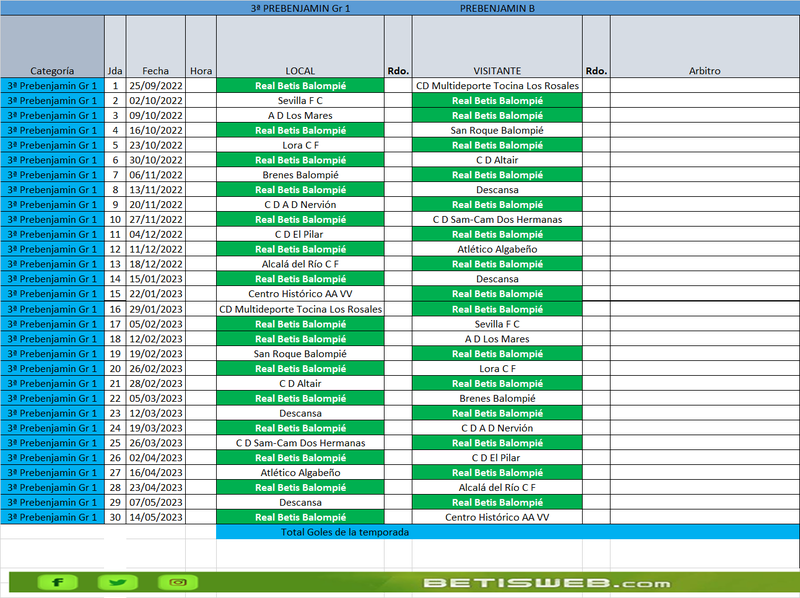Select C D A D Nervión under LOCAL
Screen dimensions: 800x598
click(x=301, y=205)
